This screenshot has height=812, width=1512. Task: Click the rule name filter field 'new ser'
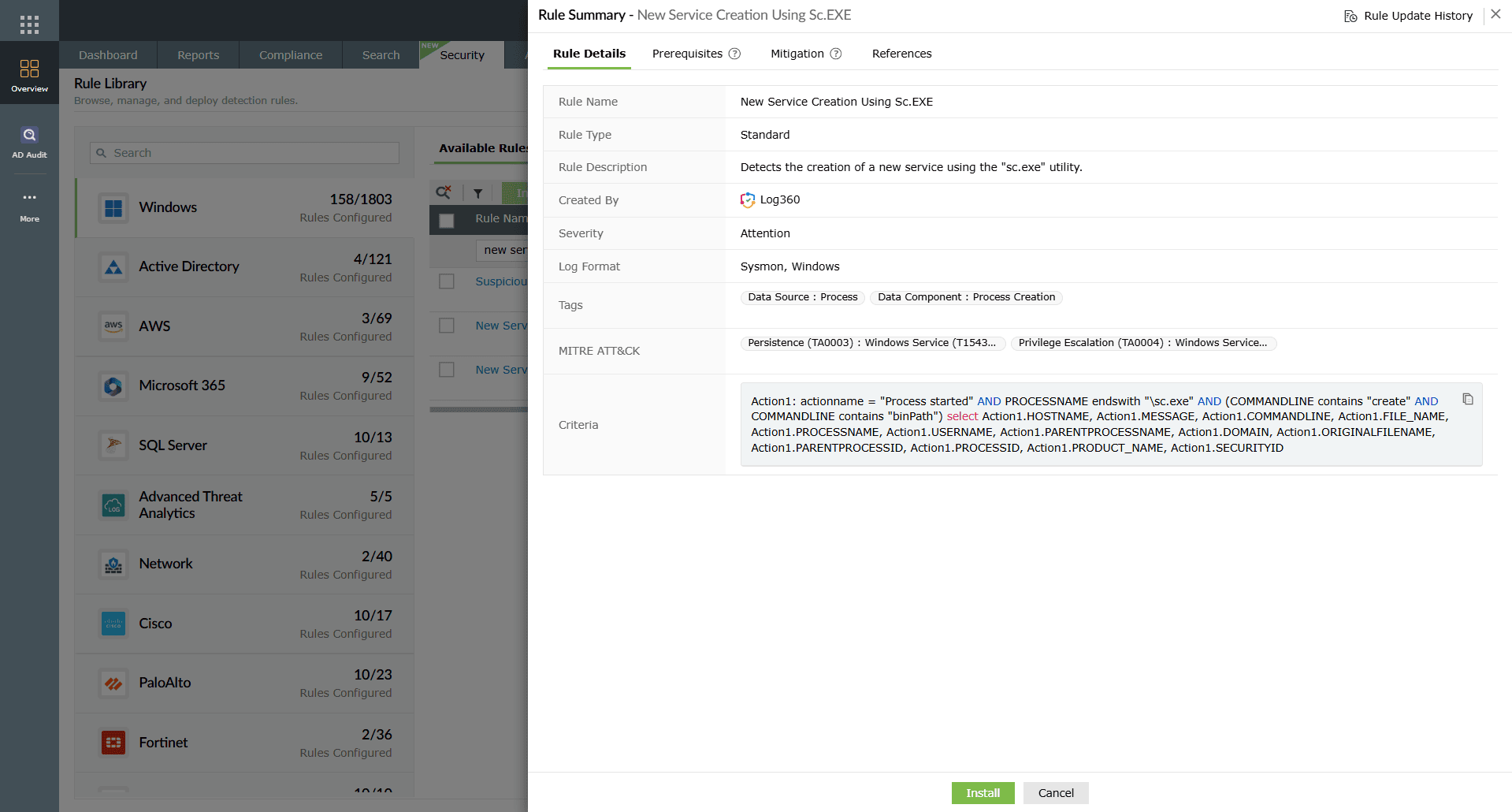[502, 250]
